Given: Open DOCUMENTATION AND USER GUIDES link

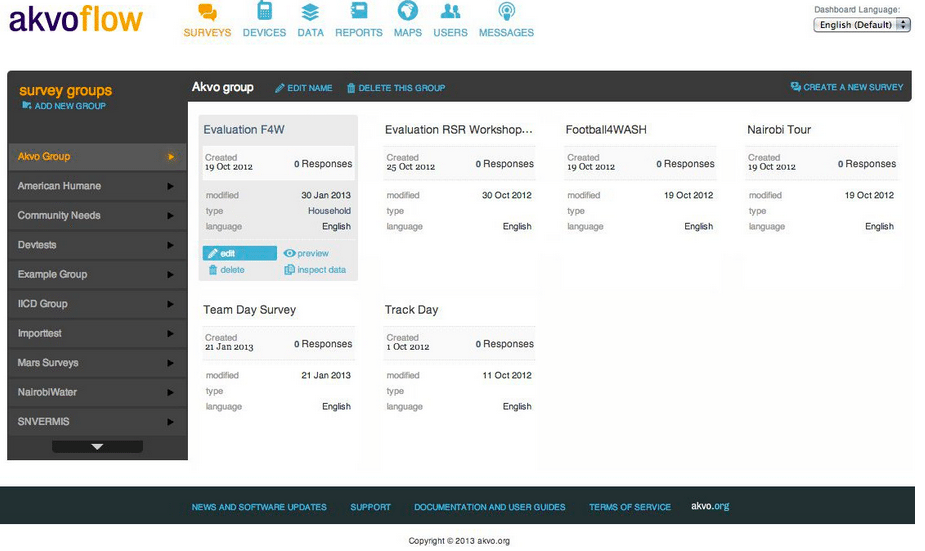Looking at the screenshot, I should 490,507.
